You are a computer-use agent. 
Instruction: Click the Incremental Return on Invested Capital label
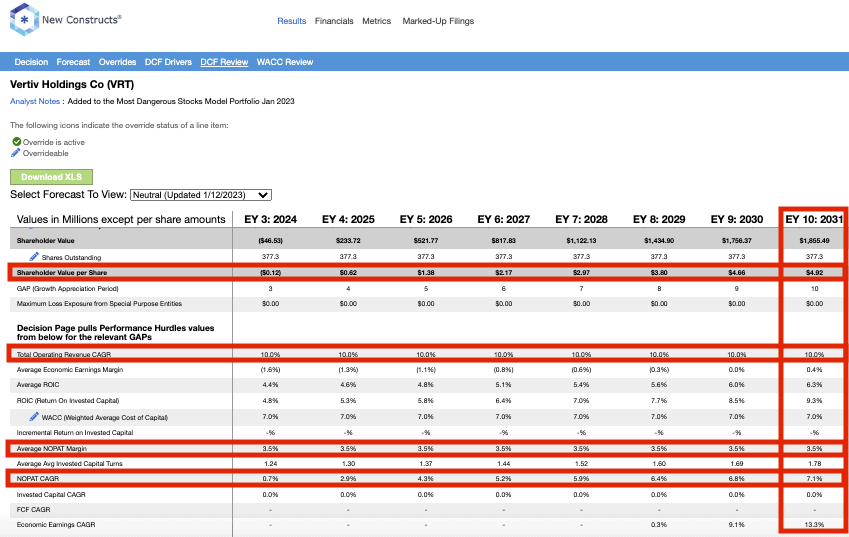click(x=75, y=433)
